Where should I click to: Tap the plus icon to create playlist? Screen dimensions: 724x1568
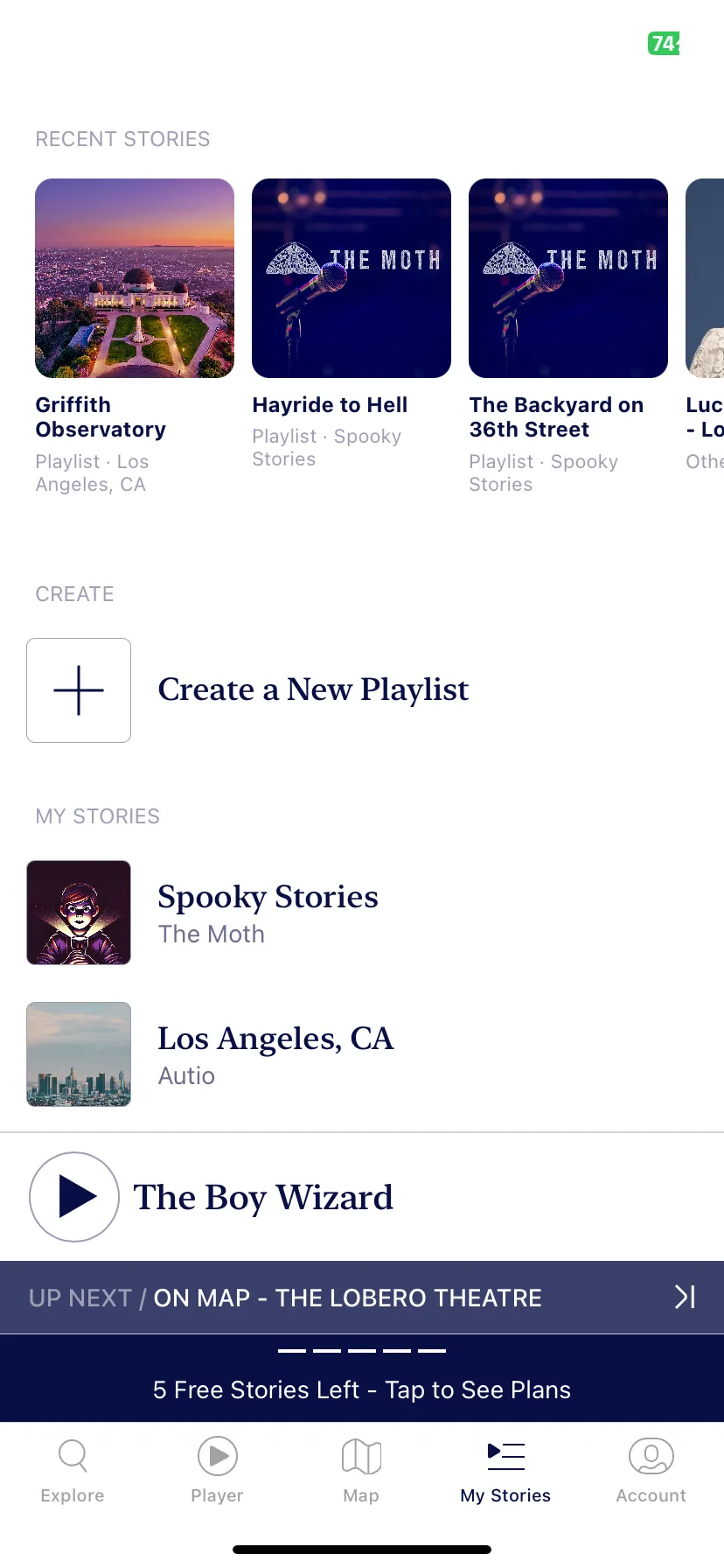coord(79,690)
